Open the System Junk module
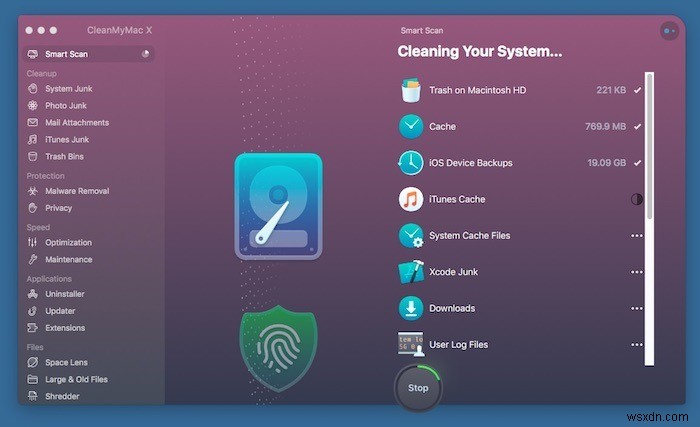 click(x=68, y=88)
